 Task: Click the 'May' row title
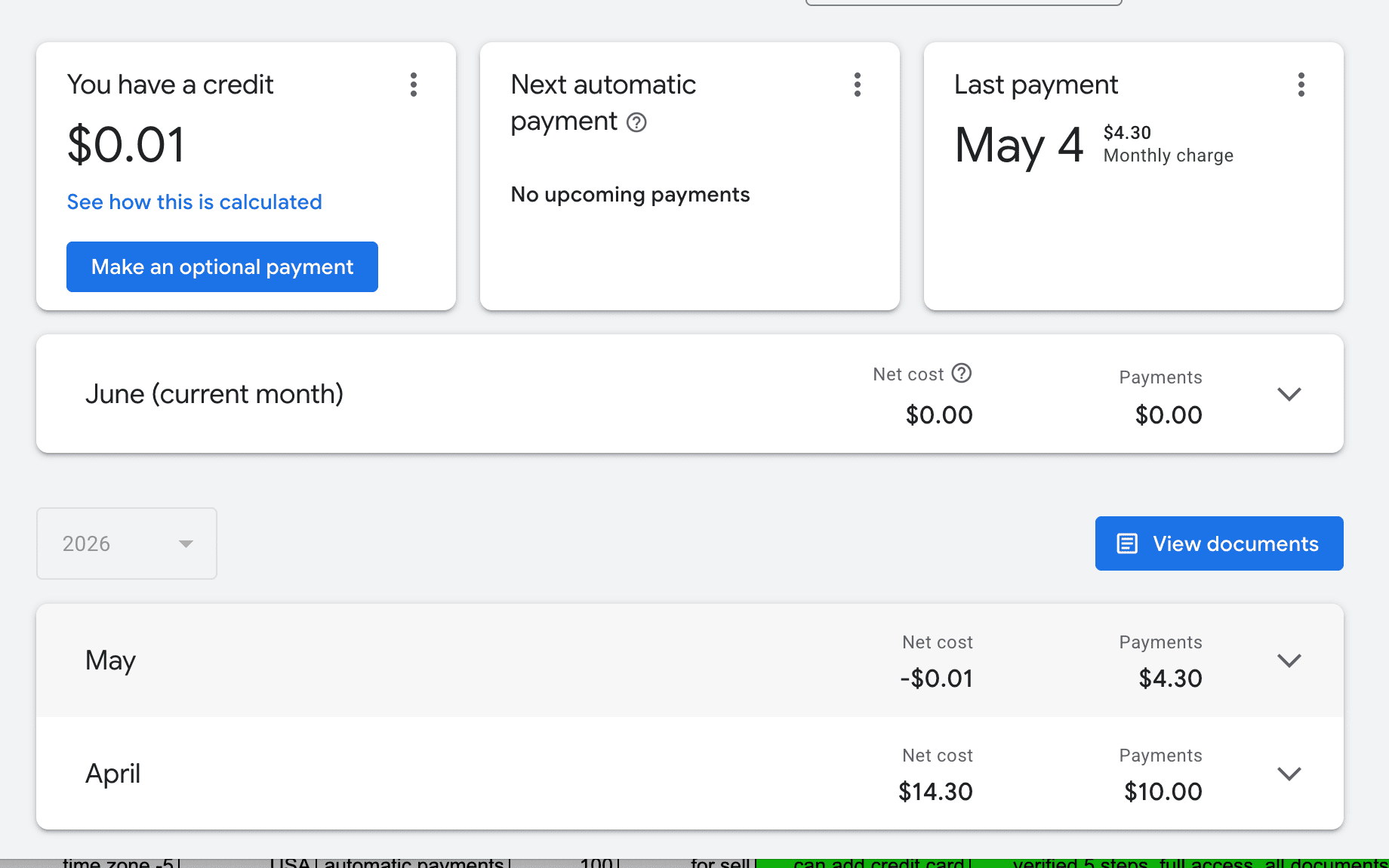coord(110,660)
